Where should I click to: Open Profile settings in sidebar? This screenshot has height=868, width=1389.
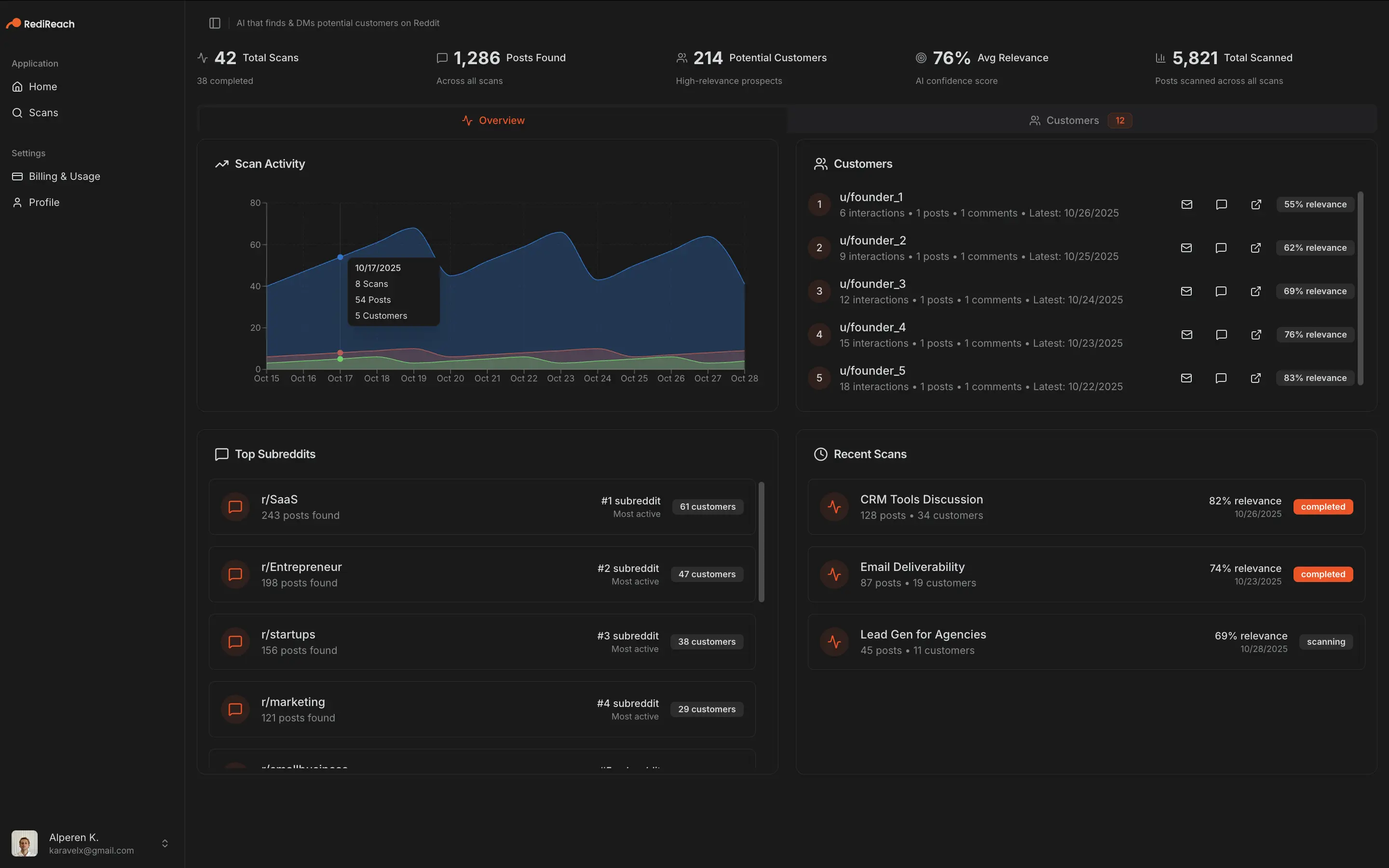click(x=44, y=202)
